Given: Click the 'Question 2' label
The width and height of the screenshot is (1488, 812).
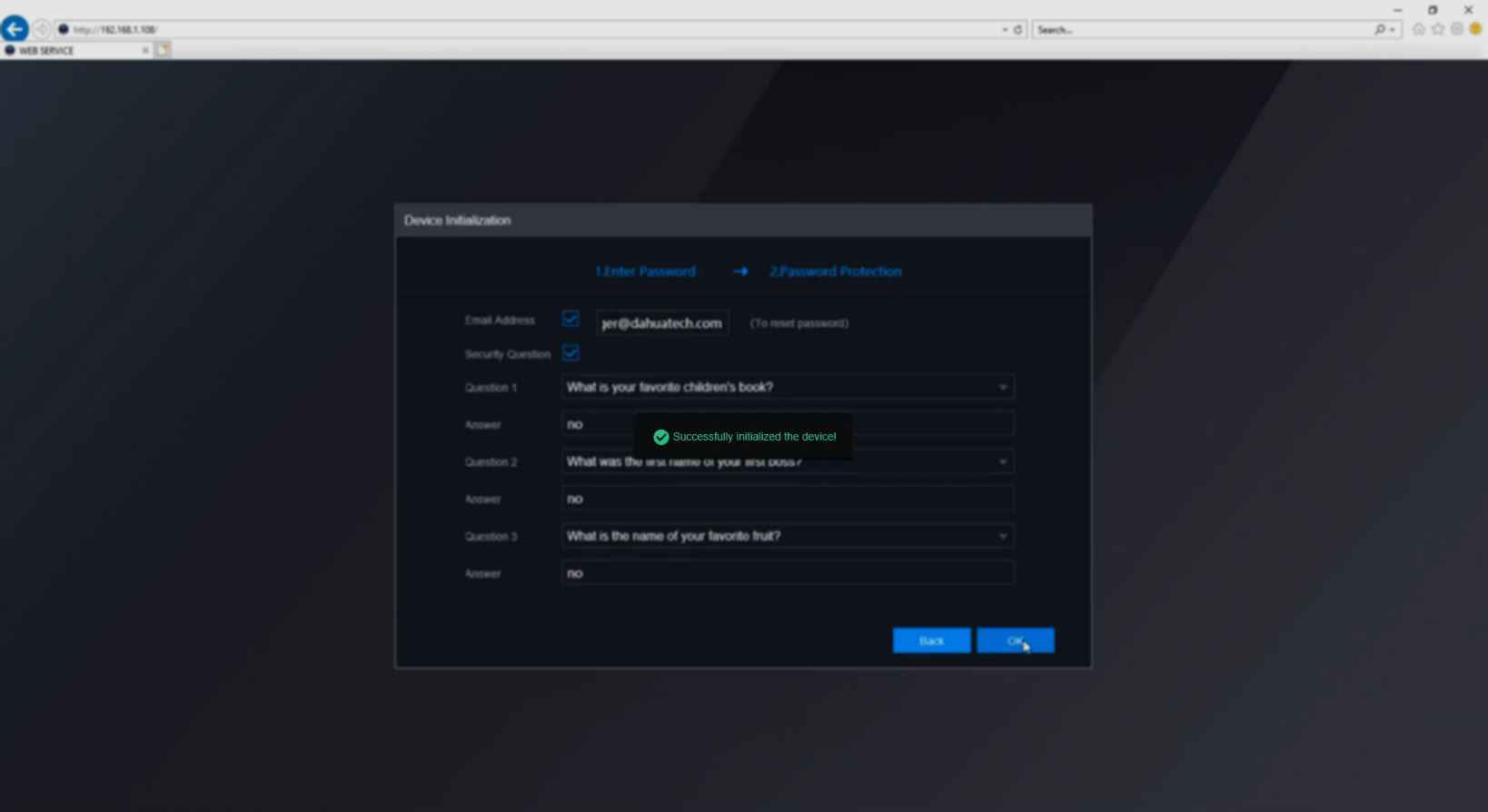Looking at the screenshot, I should 491,462.
